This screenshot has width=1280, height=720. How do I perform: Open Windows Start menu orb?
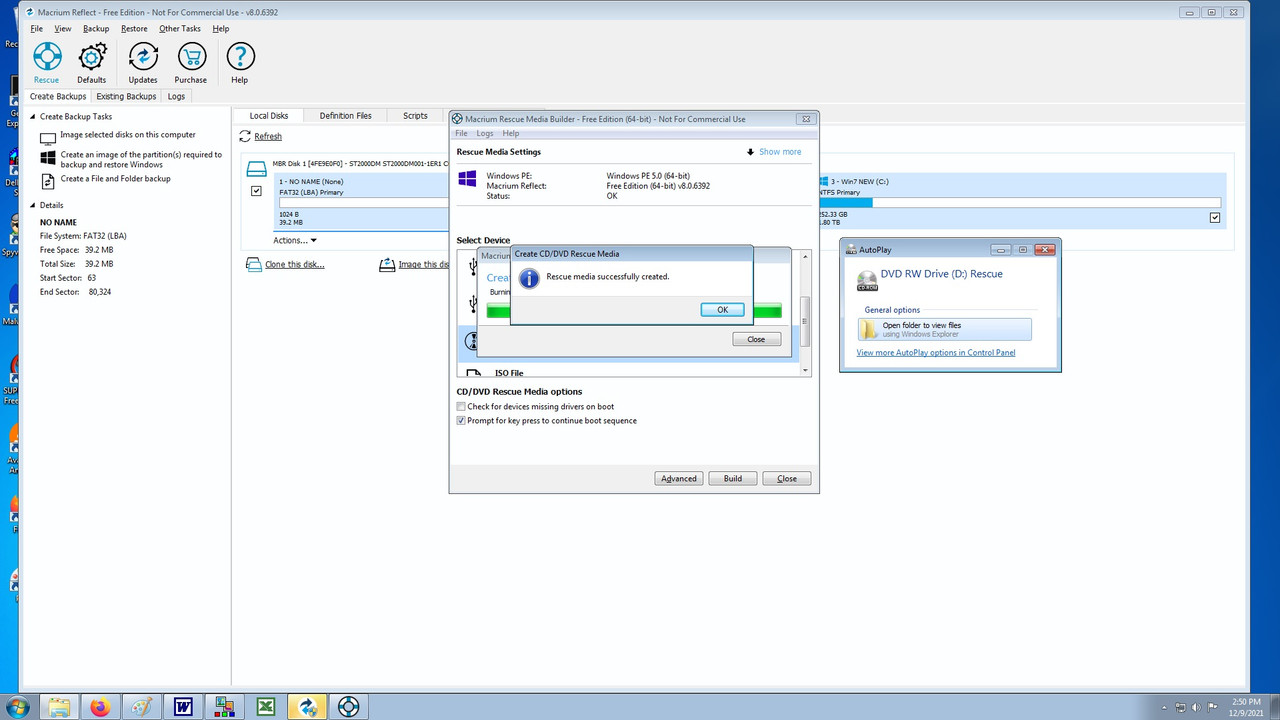pyautogui.click(x=17, y=707)
